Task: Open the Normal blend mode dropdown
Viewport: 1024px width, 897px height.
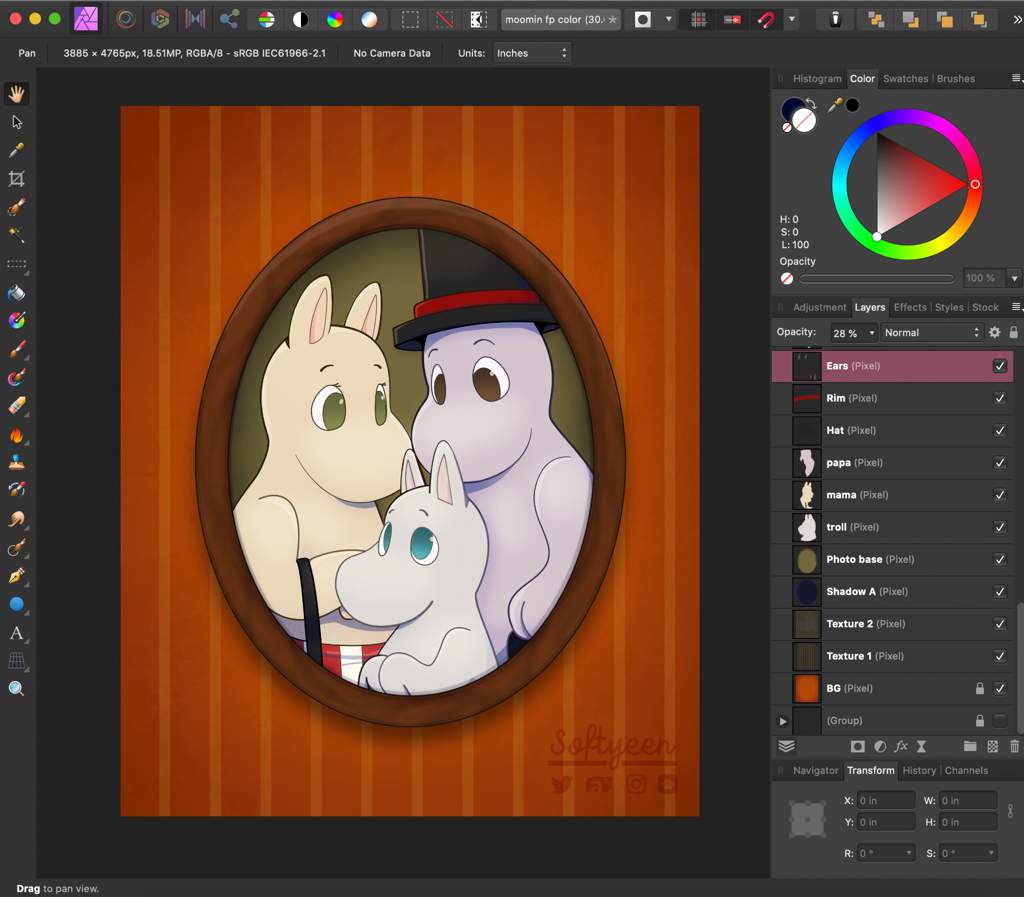Action: point(932,332)
